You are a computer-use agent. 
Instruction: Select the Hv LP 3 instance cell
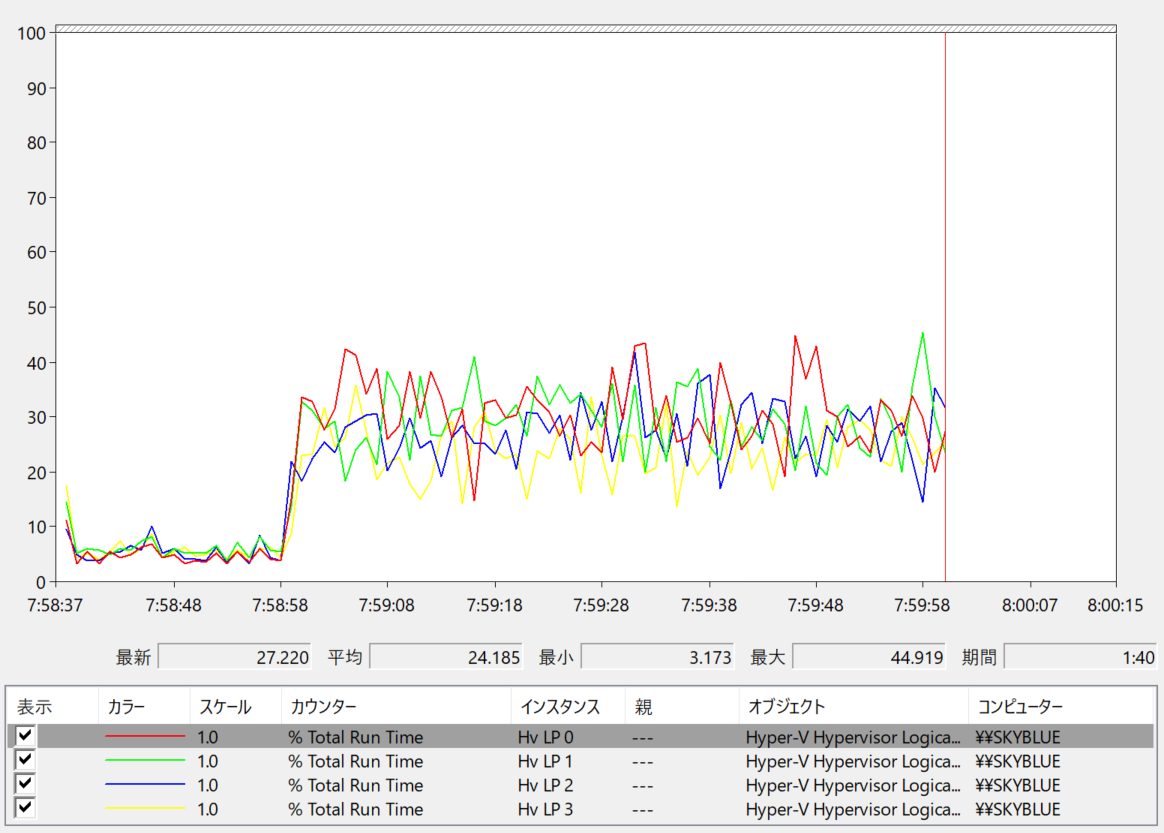click(x=546, y=809)
